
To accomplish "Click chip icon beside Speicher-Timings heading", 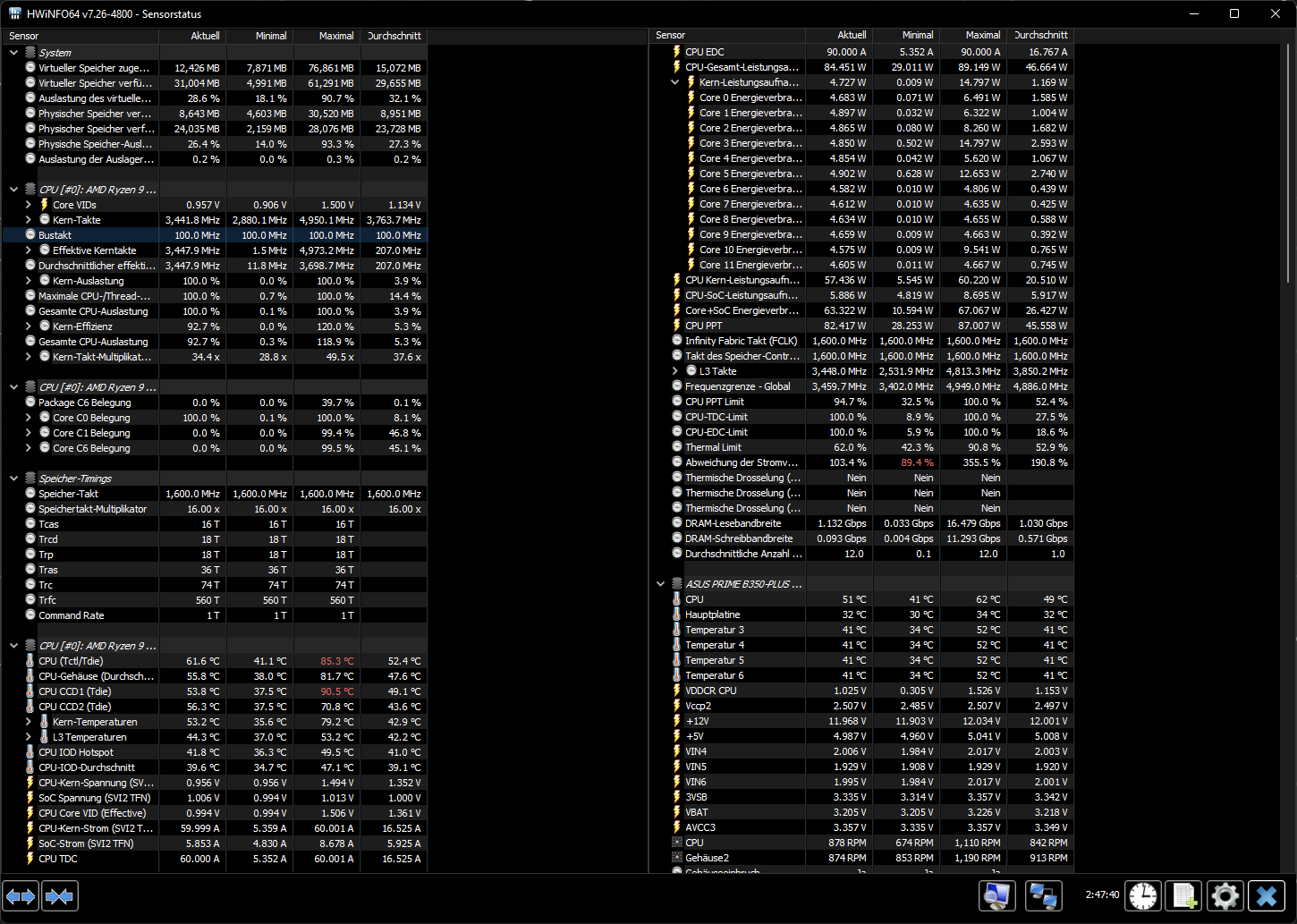I will click(x=30, y=479).
